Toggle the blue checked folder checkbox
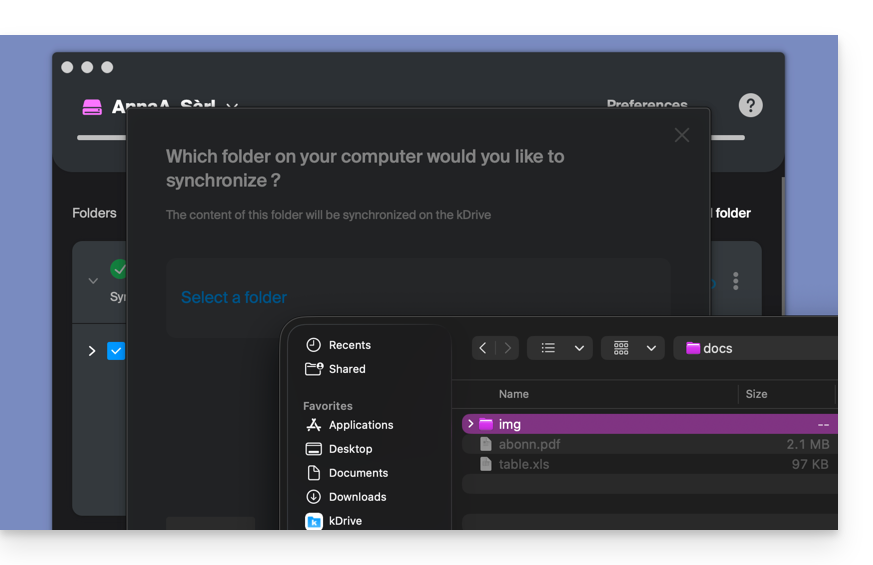Image resolution: width=873 pixels, height=565 pixels. pos(116,351)
